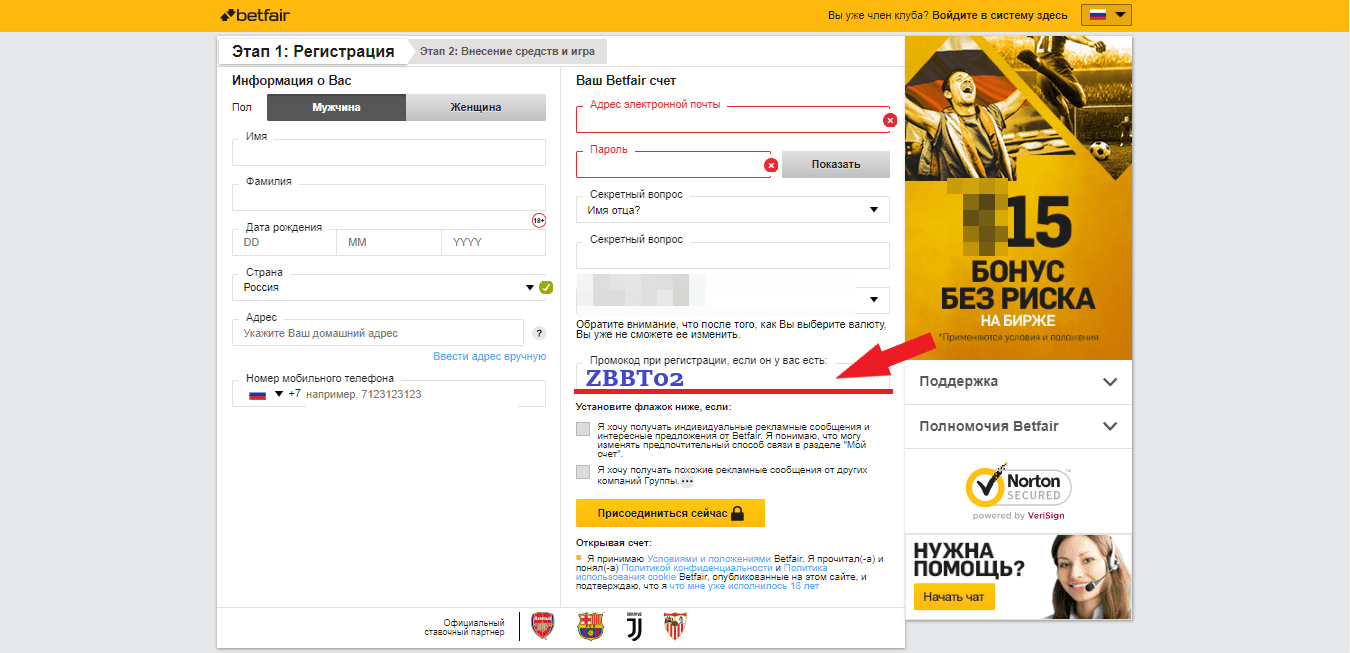Click the secret question answer field

[733, 255]
